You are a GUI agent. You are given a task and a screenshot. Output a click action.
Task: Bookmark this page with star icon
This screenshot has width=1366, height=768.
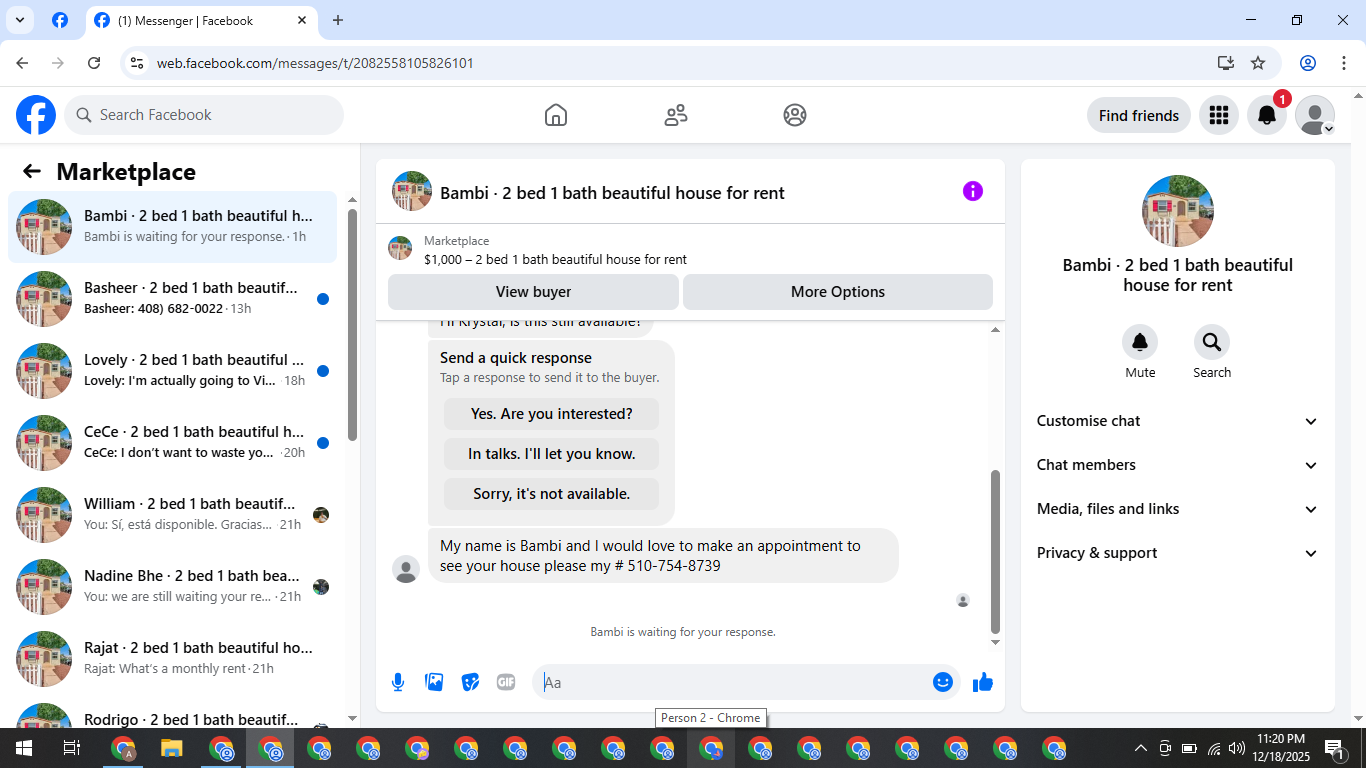coord(1258,63)
